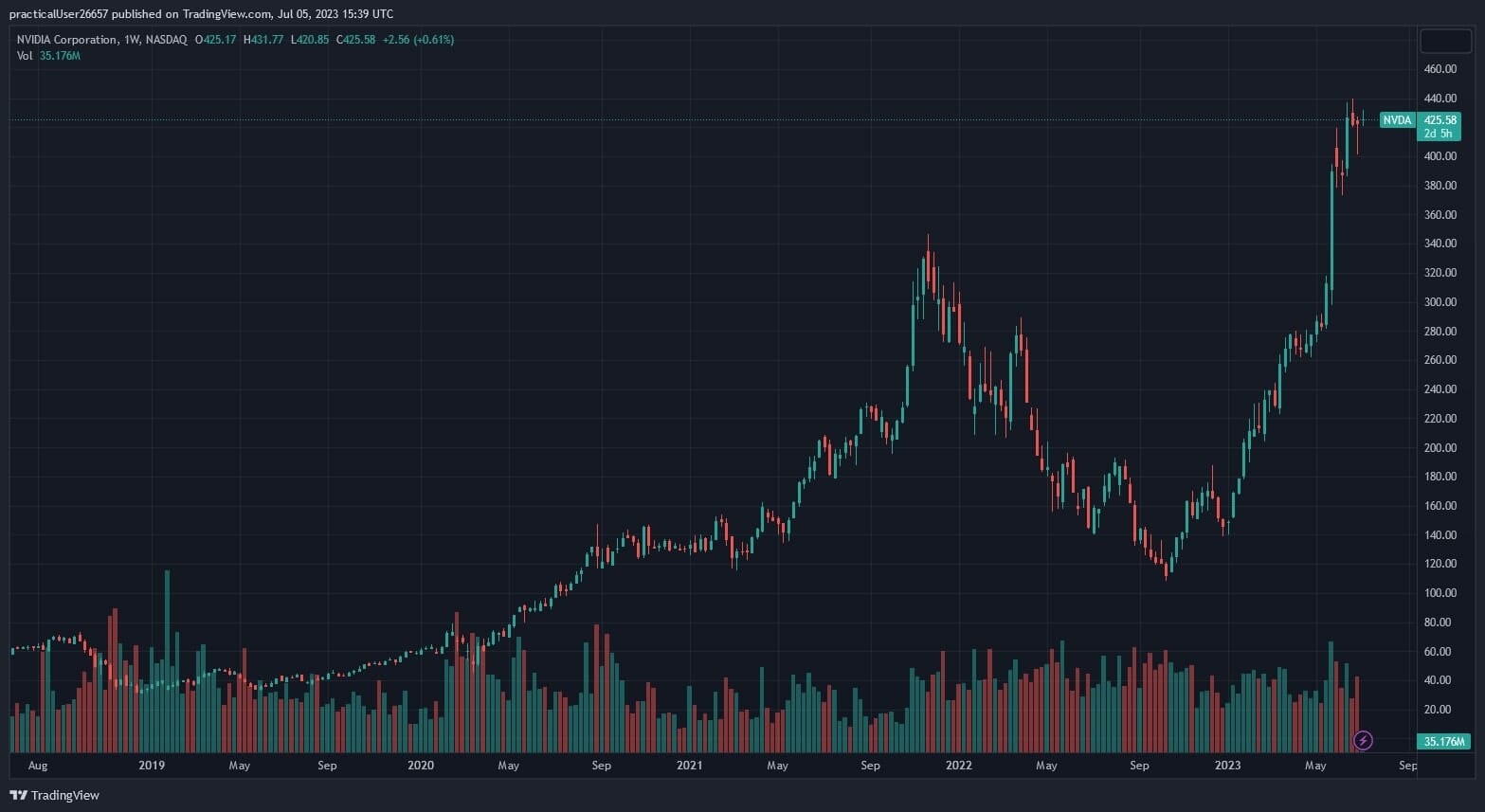The height and width of the screenshot is (812, 1485).
Task: Select the 2019 marker on time axis
Action: pyautogui.click(x=152, y=766)
